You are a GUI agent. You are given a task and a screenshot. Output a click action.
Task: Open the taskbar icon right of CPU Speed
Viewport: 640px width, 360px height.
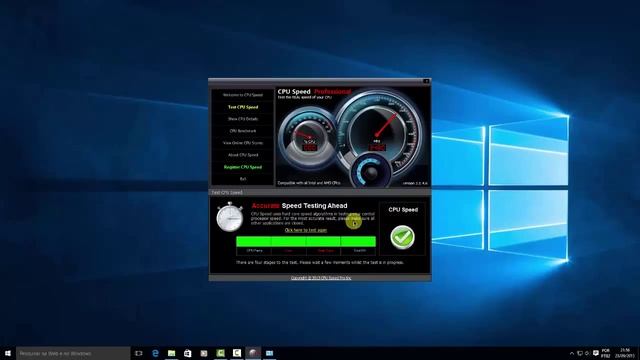[269, 353]
